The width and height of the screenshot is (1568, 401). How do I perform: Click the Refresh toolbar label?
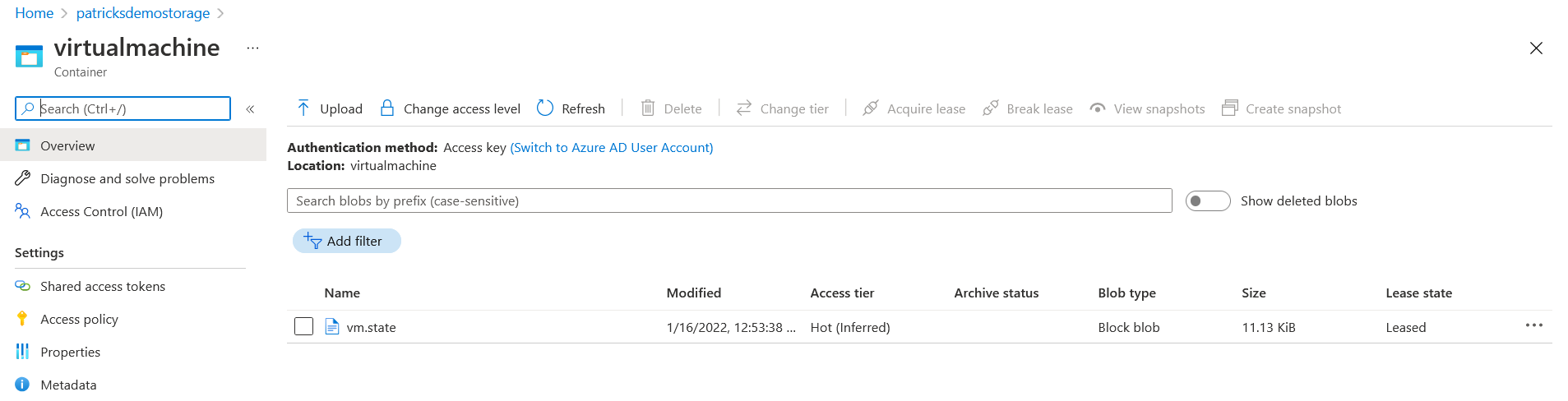pos(583,108)
